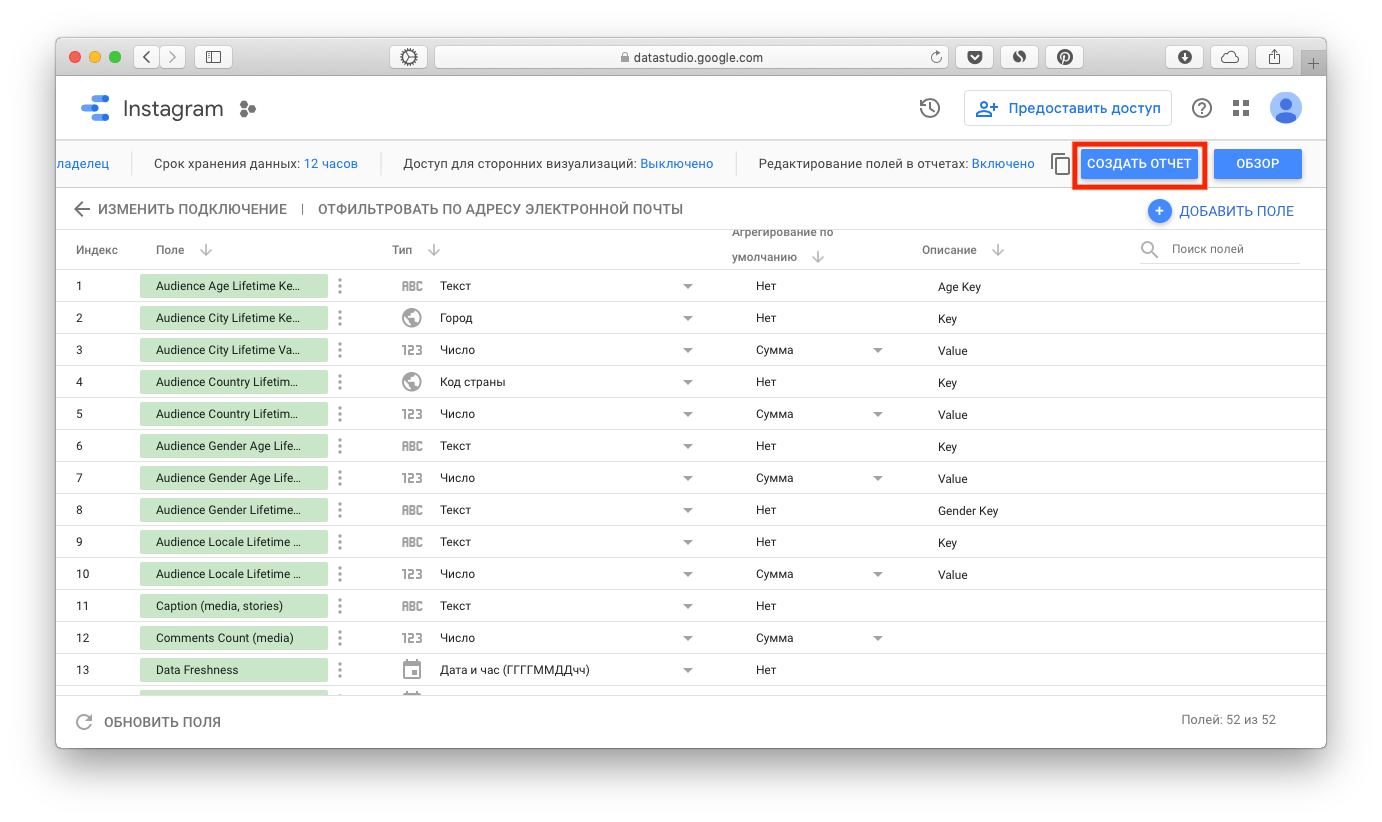Open three-dot menu for Audience Age Lifetime row
The width and height of the screenshot is (1382, 822).
point(340,286)
